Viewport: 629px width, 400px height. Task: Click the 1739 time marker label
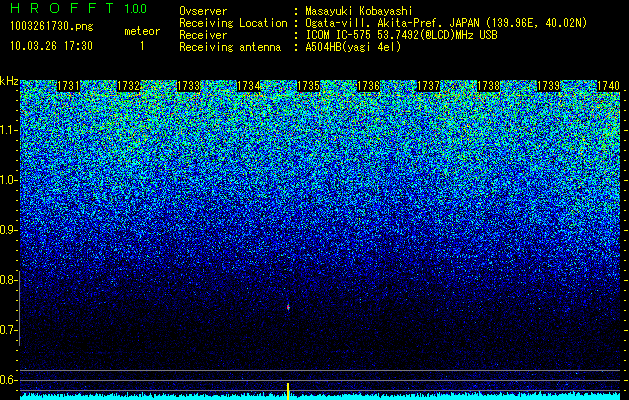(548, 86)
